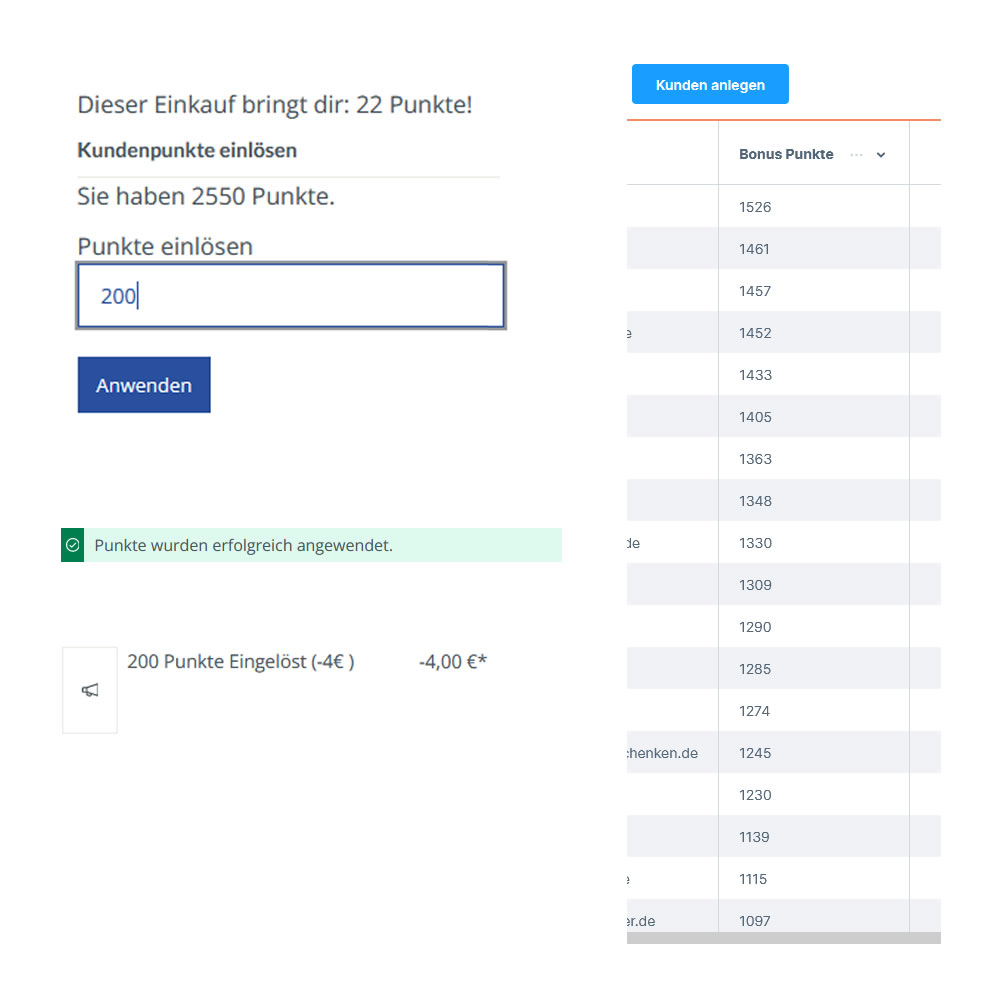This screenshot has width=1000, height=1000.
Task: Select the table cell showing 1330 points
Action: [x=755, y=543]
